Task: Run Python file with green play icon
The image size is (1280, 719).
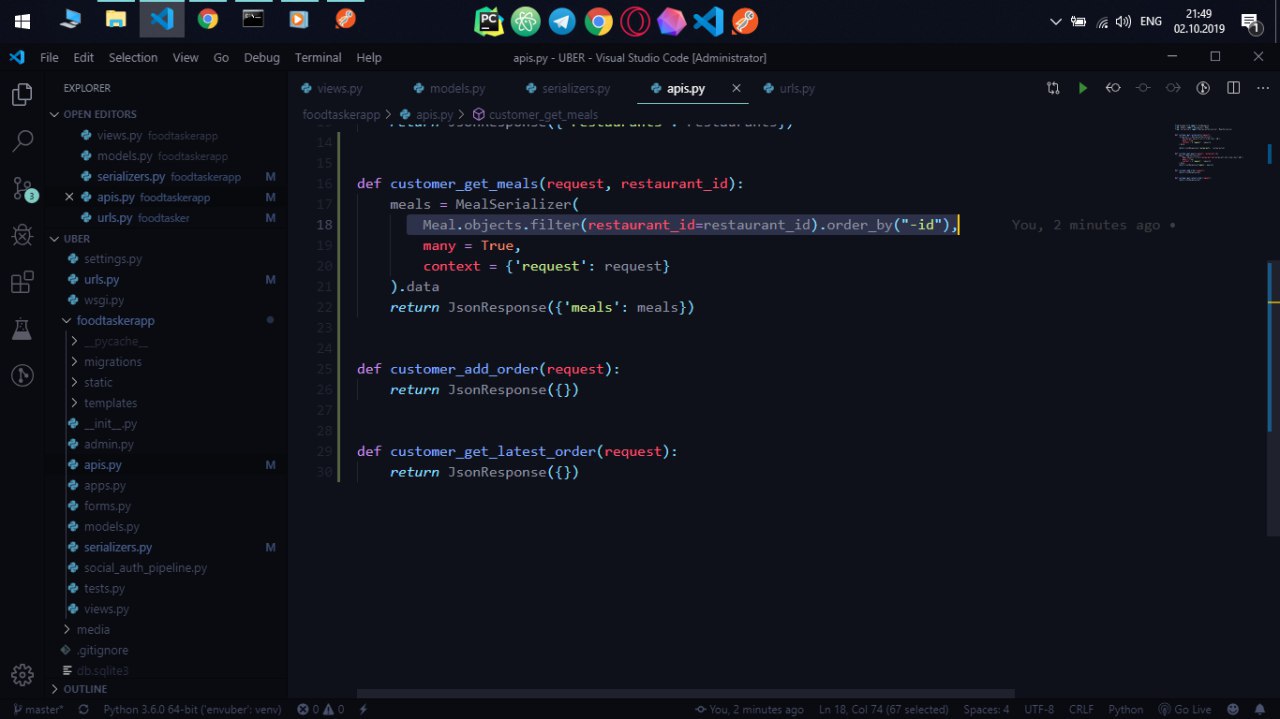Action: pos(1083,88)
